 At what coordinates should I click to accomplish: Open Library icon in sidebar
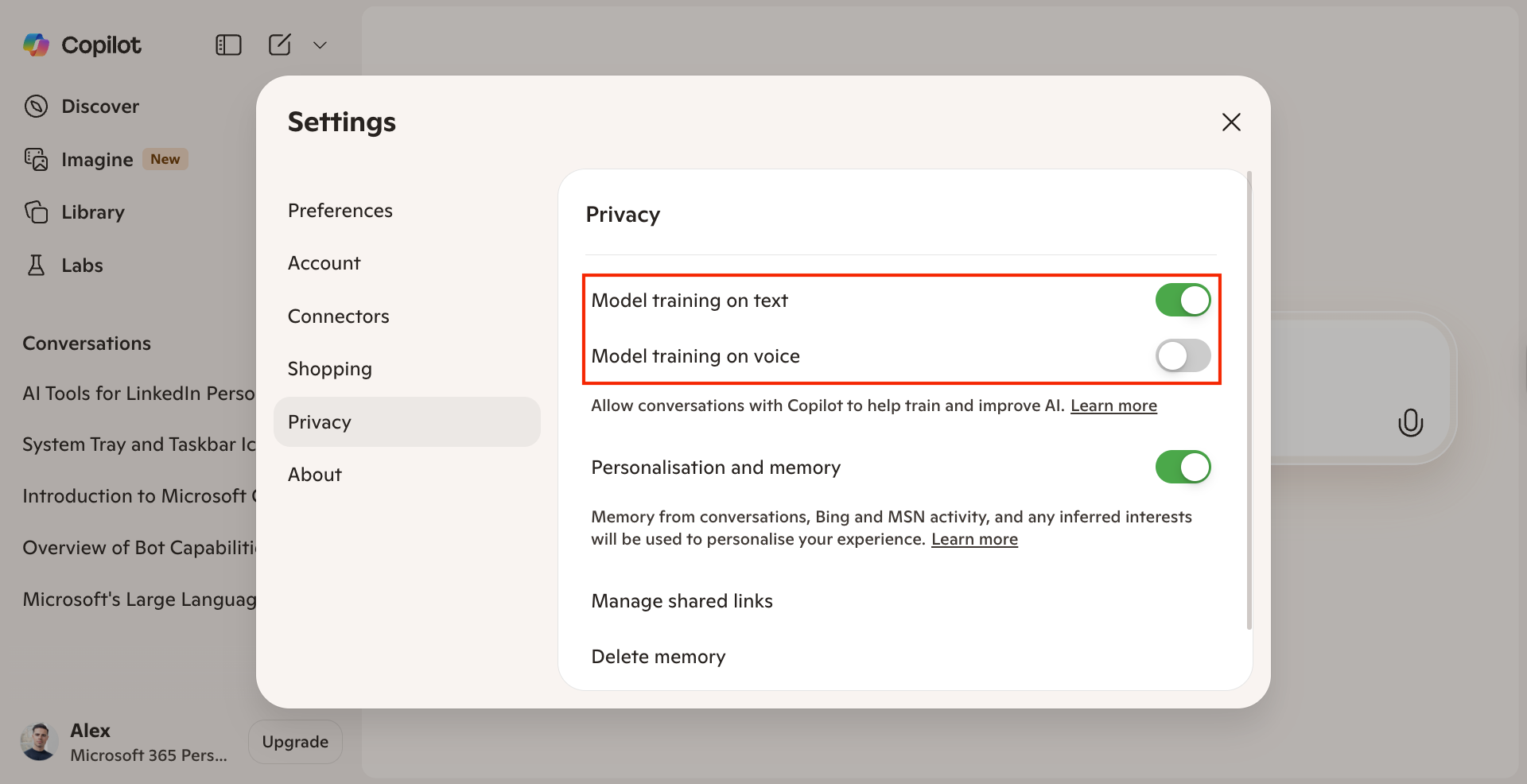(36, 212)
